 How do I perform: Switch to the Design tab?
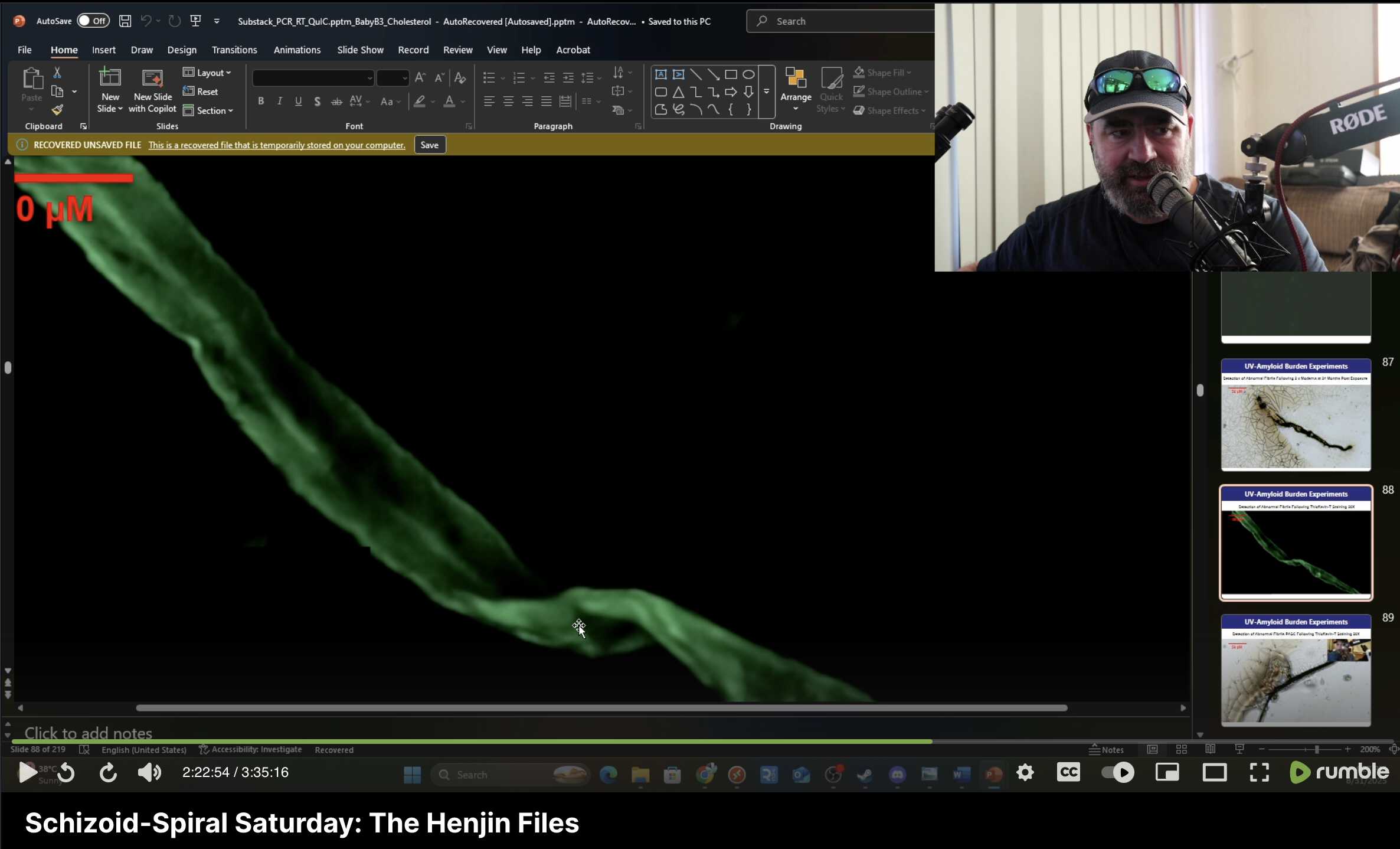point(182,50)
